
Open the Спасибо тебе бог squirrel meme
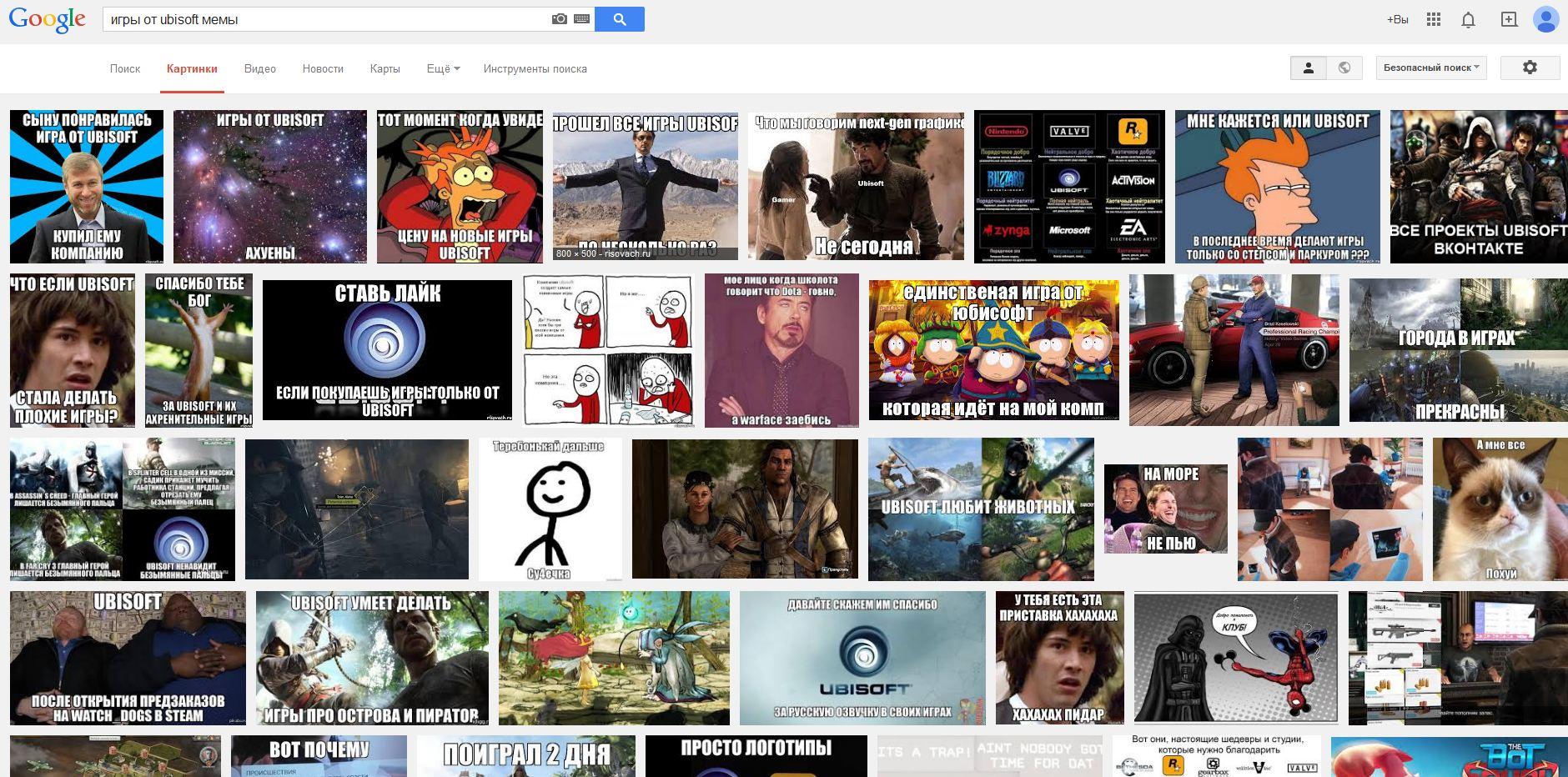pyautogui.click(x=199, y=351)
